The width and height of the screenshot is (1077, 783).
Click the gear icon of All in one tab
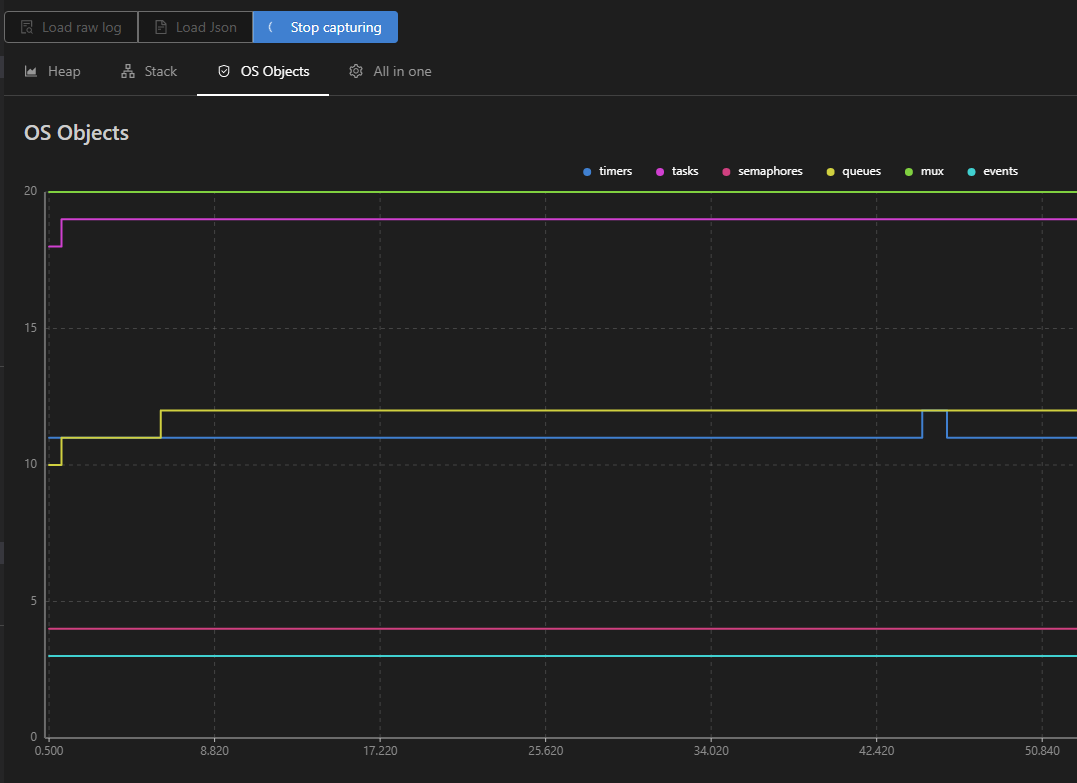pos(356,71)
